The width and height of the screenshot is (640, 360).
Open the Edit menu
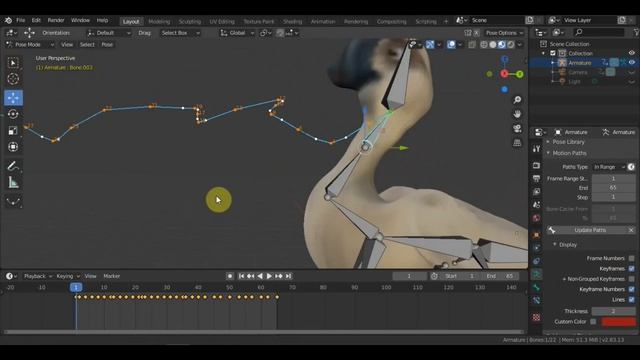click(x=36, y=20)
